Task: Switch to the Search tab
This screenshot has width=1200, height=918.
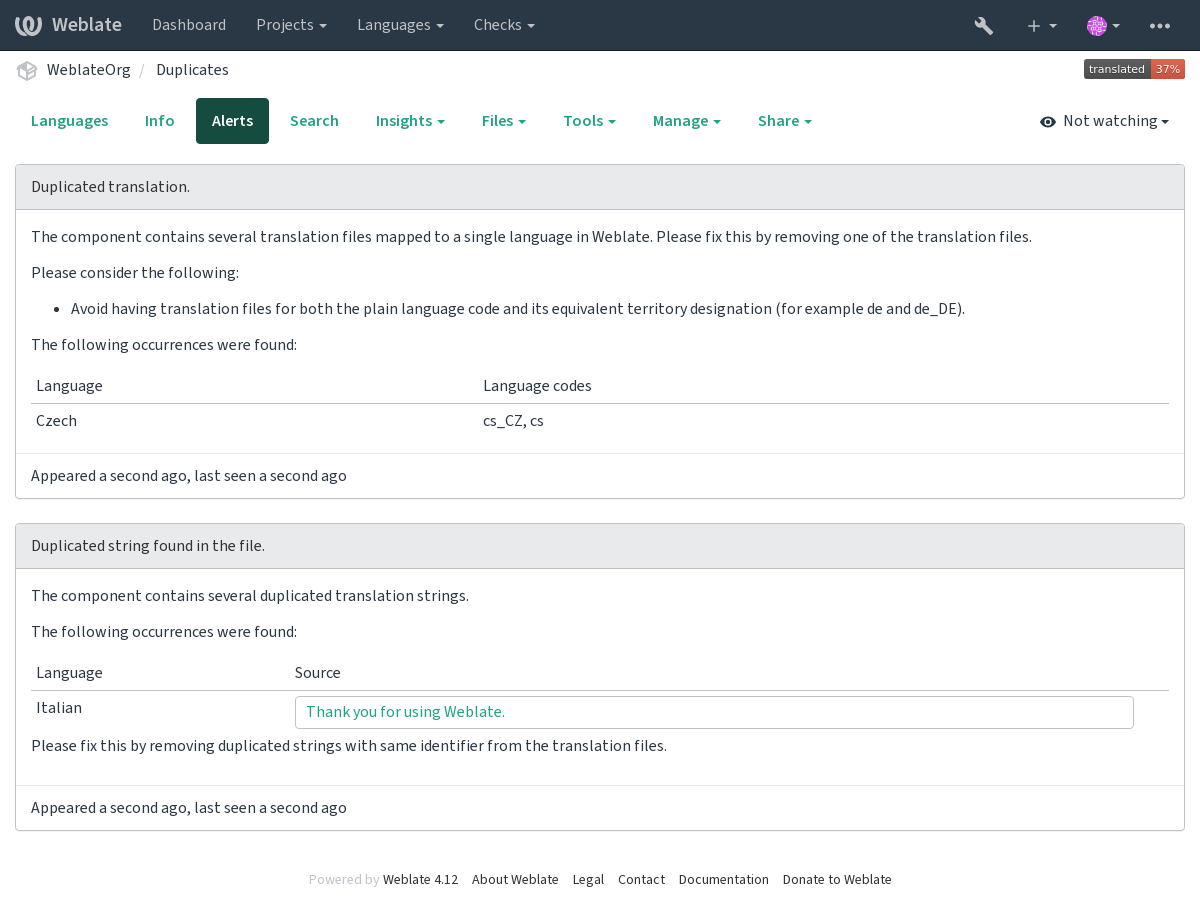Action: (x=314, y=121)
